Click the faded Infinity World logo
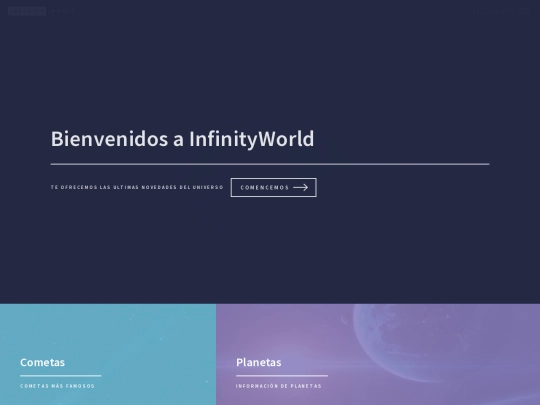Screen dimensions: 540x405 pos(41,11)
